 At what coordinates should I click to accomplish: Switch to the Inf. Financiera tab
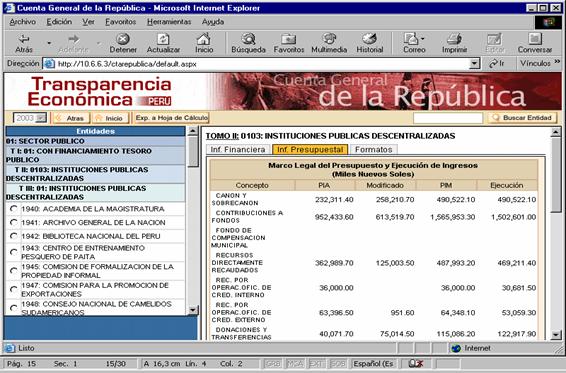click(x=238, y=149)
